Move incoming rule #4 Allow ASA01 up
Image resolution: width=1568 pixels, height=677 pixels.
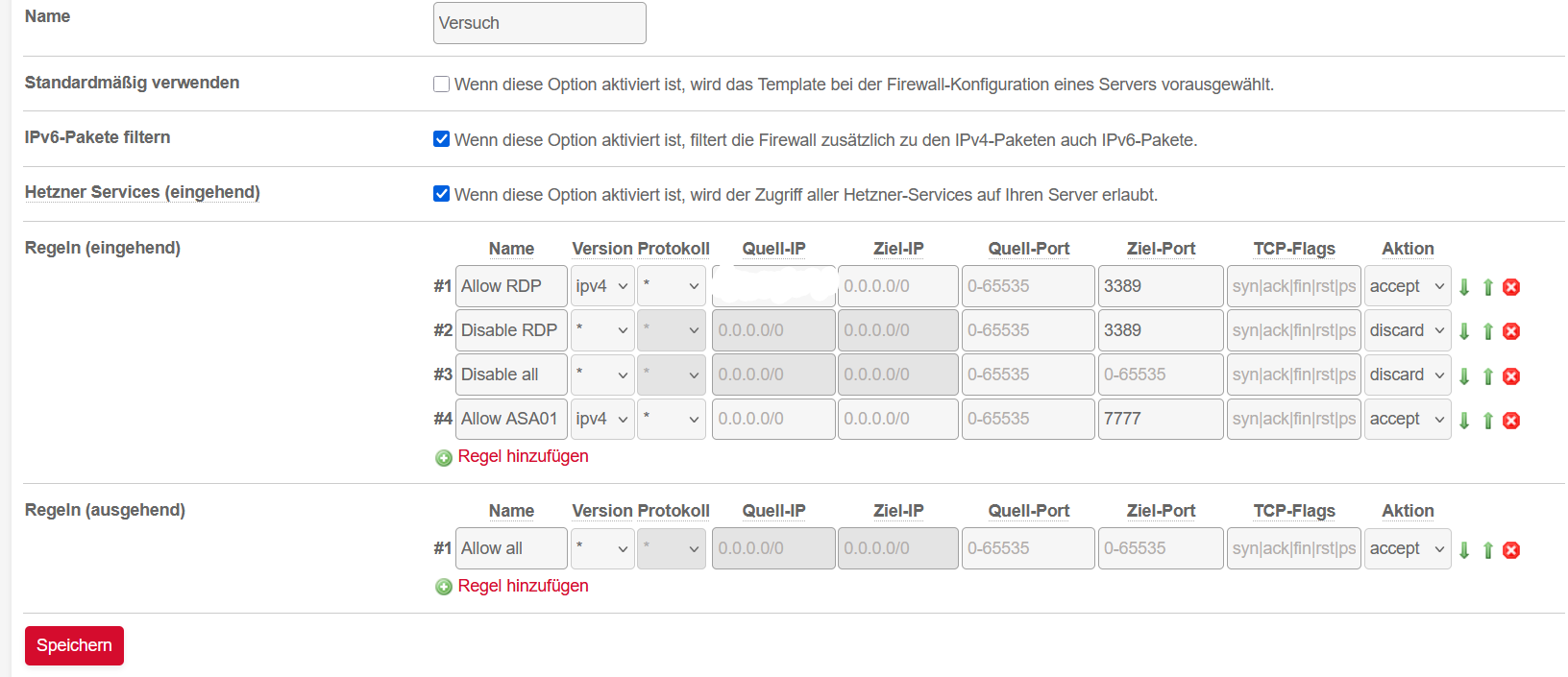point(1488,421)
